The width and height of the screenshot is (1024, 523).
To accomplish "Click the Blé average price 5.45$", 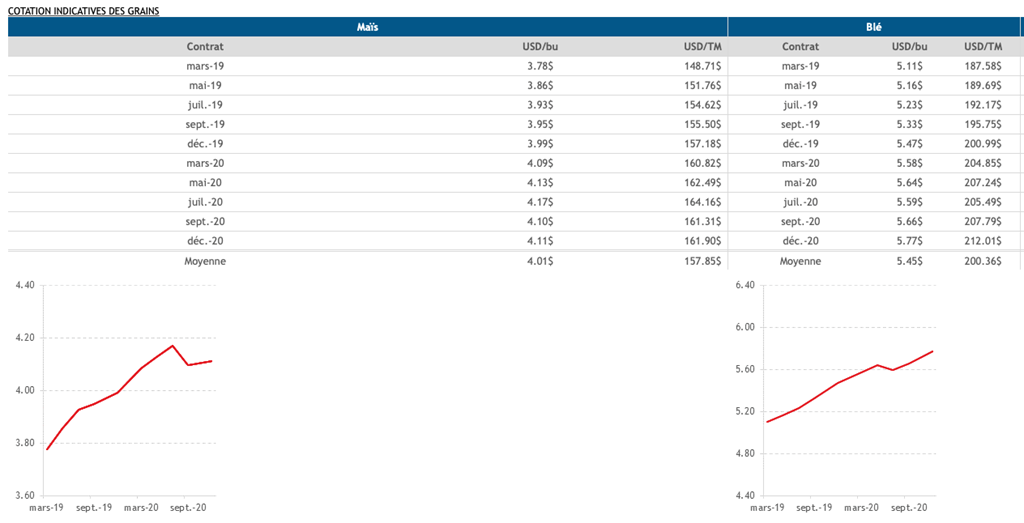I will tap(907, 261).
